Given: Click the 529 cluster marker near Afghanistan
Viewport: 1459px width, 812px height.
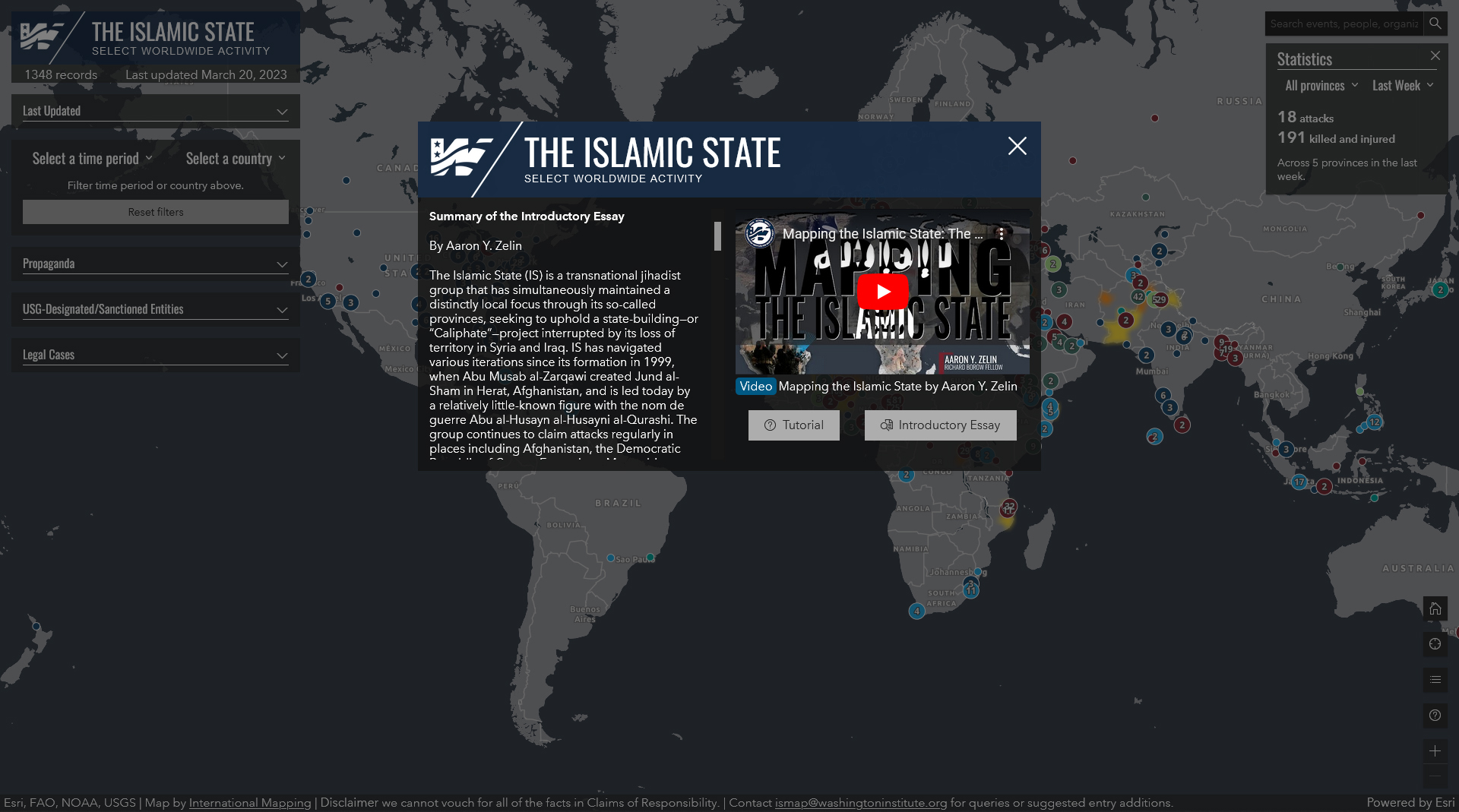Looking at the screenshot, I should click(1159, 299).
